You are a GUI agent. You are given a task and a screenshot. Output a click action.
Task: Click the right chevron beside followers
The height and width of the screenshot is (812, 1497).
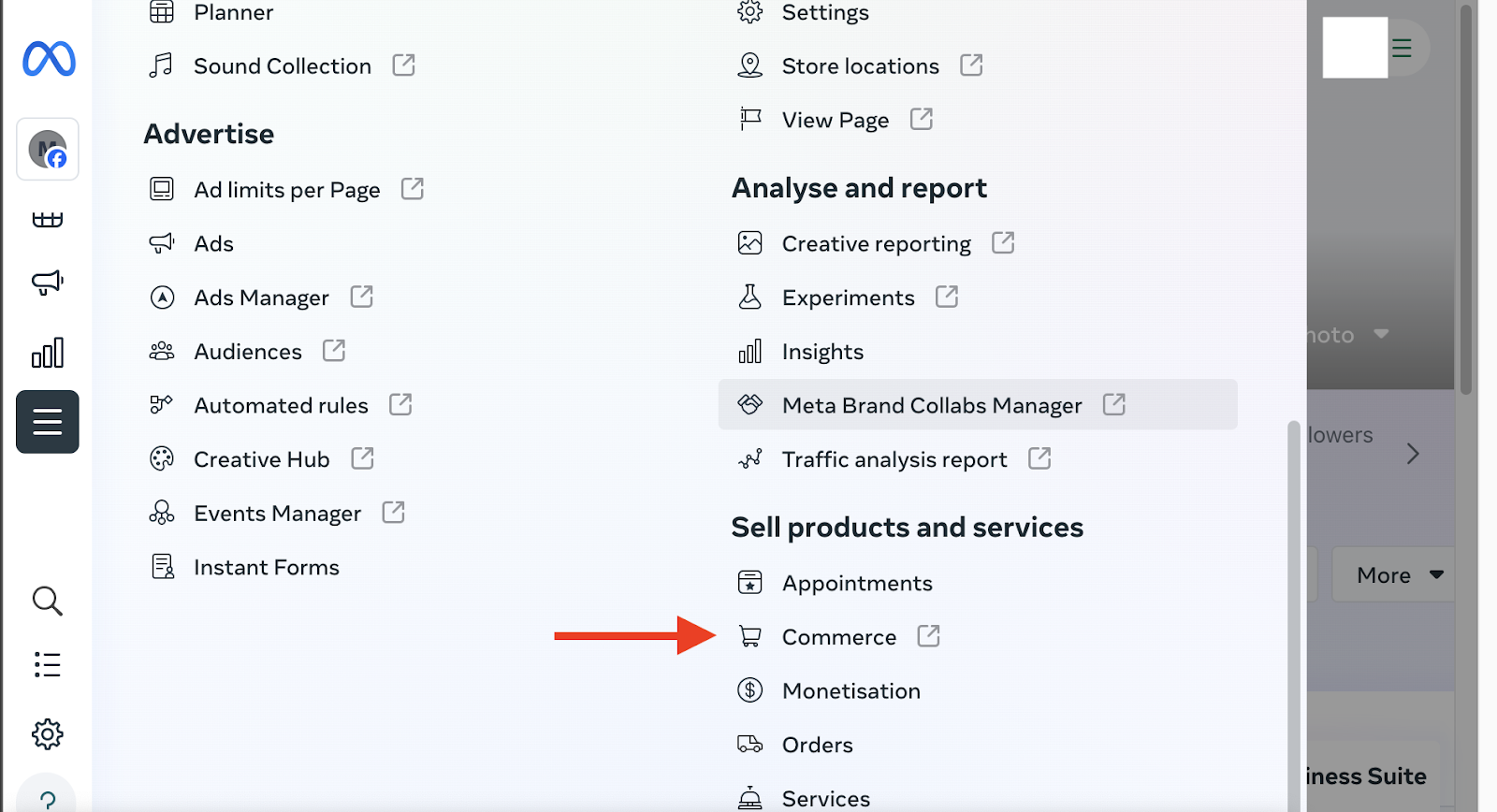point(1413,454)
